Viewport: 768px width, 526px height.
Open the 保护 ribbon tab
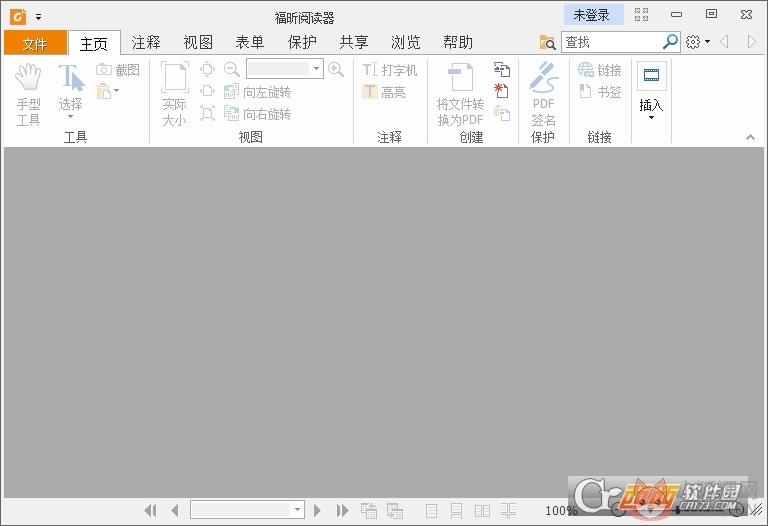point(302,43)
